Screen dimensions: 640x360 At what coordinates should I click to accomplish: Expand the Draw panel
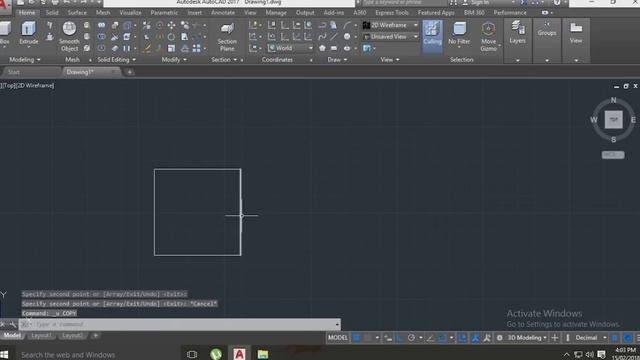[x=337, y=60]
